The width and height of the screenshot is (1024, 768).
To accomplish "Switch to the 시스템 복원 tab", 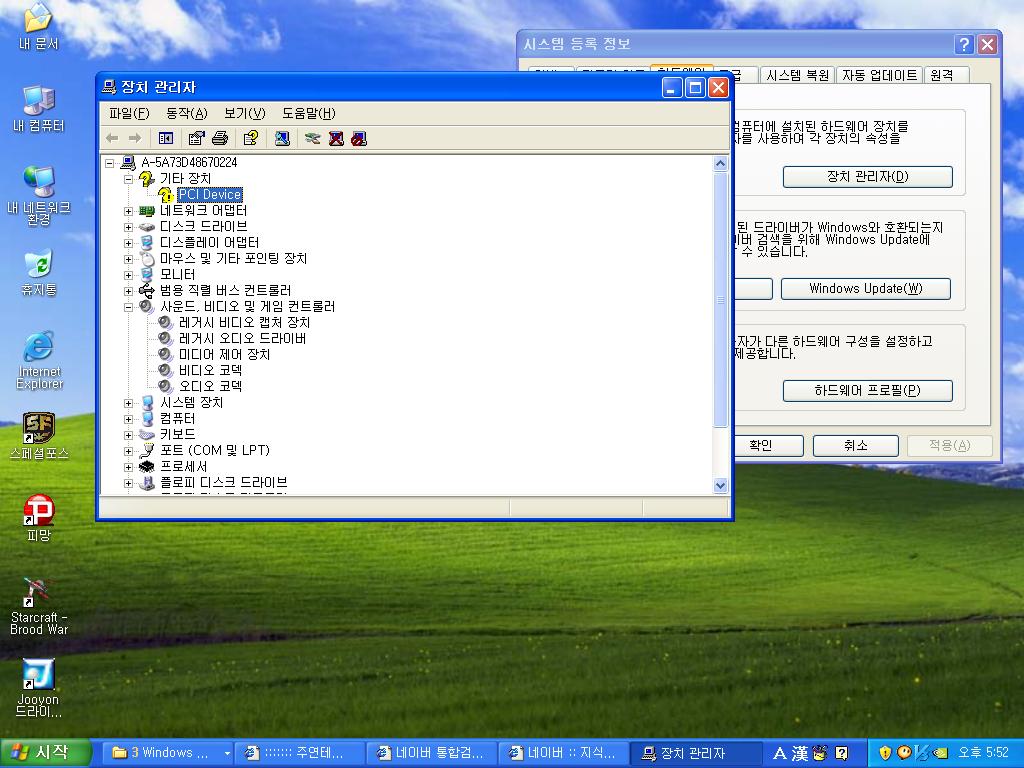I will point(797,75).
